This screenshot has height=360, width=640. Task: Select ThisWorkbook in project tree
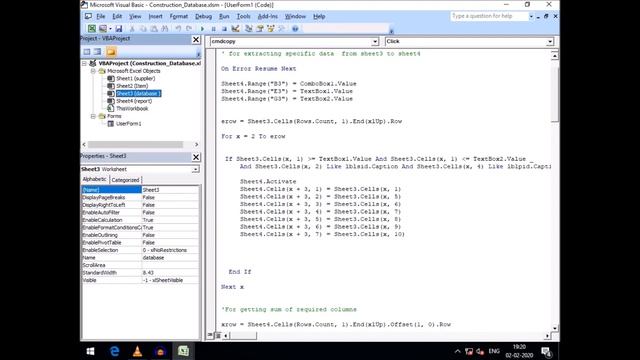132,109
